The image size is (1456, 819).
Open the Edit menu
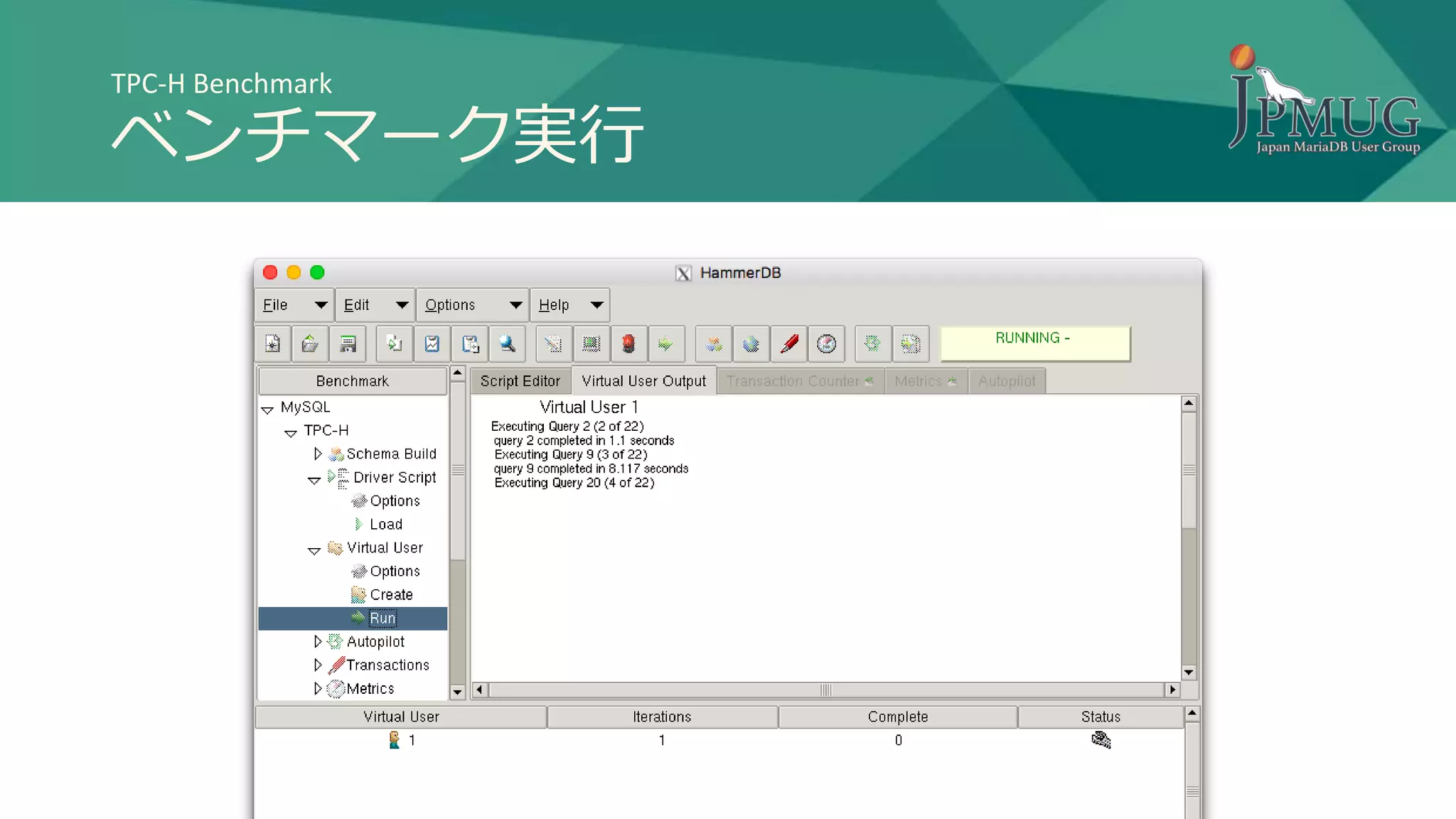click(x=375, y=305)
